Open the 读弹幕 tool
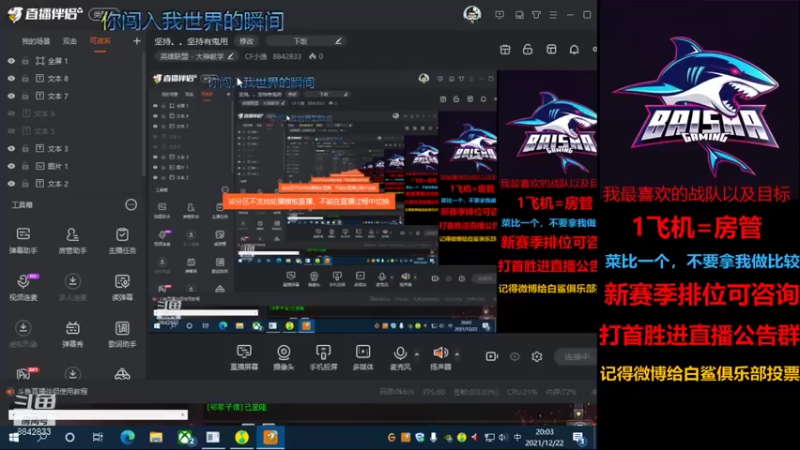 (x=122, y=287)
